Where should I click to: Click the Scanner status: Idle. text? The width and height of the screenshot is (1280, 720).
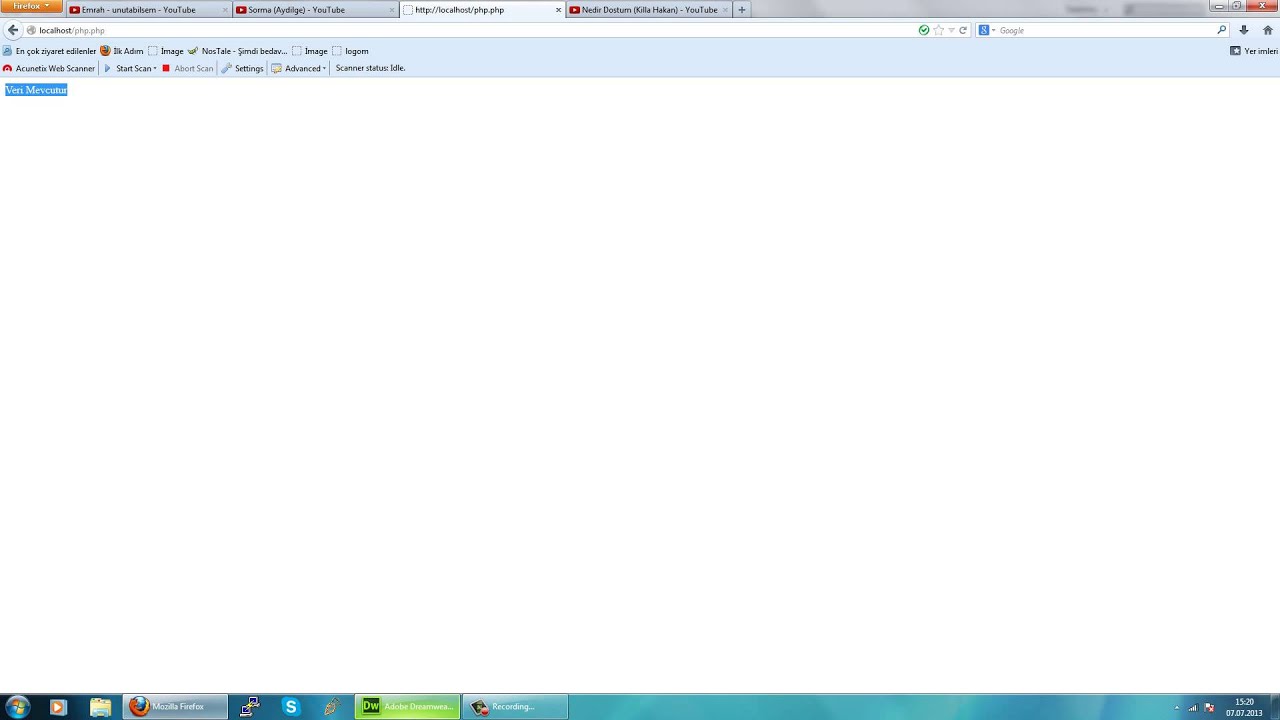[x=370, y=68]
